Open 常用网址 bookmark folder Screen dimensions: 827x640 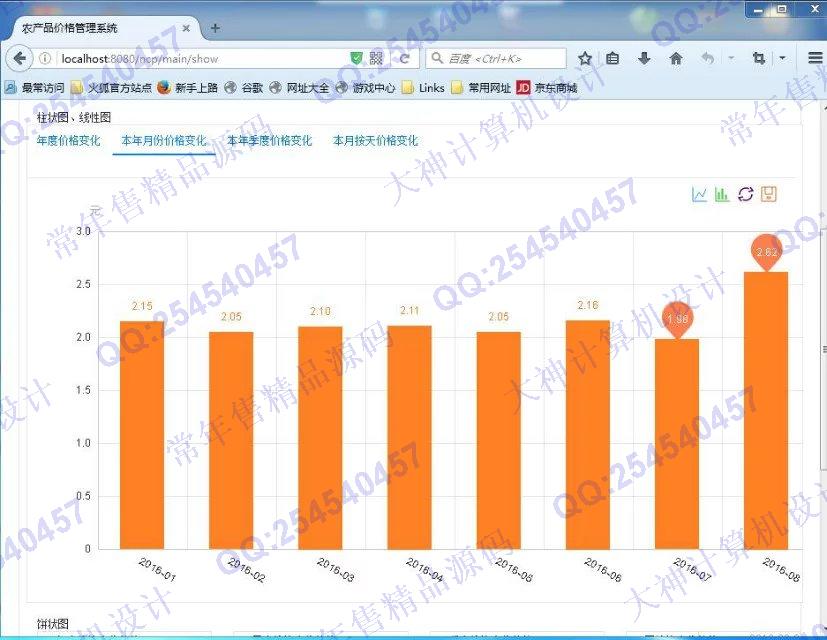coord(482,88)
